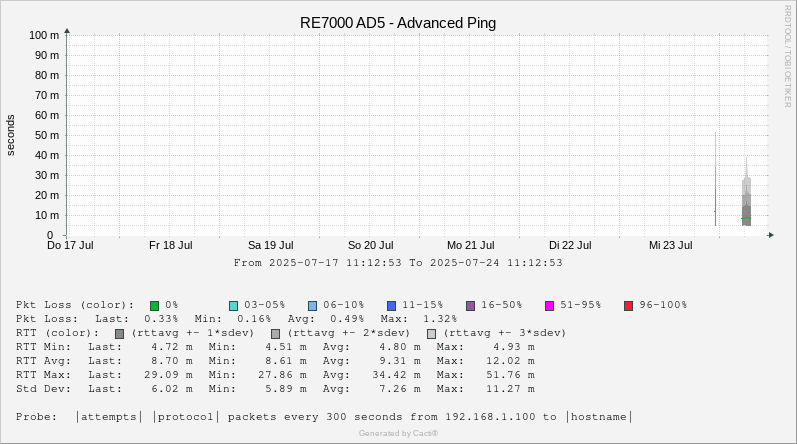Click the Generated by Cacti footer text

pos(398,433)
